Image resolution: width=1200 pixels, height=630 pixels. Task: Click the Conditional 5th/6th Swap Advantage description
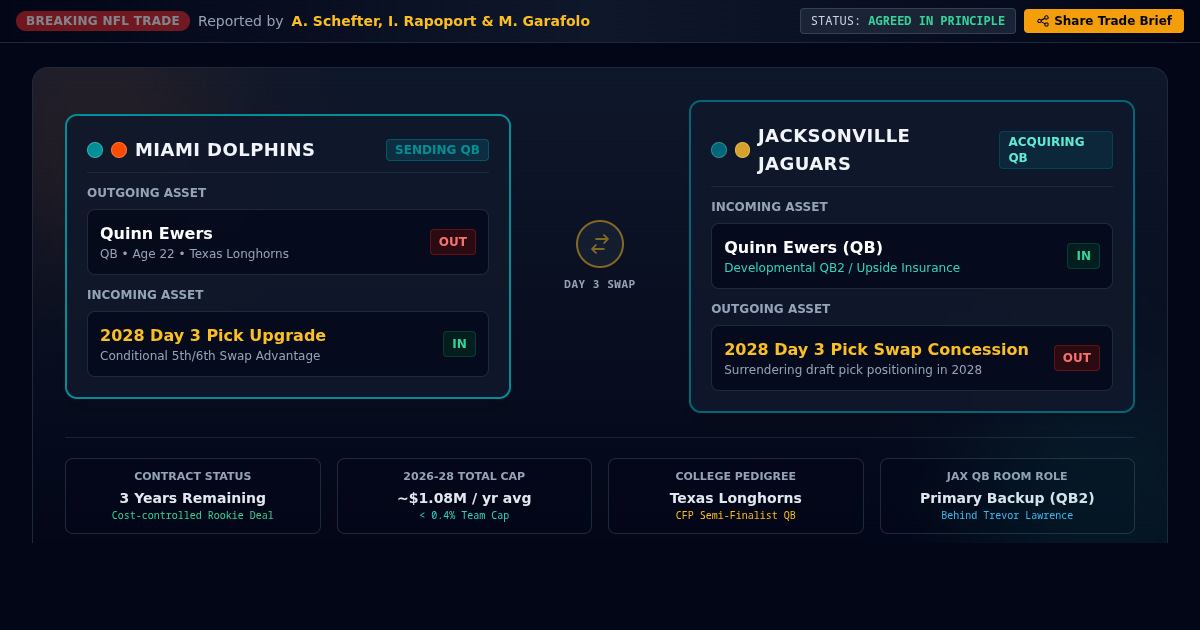point(210,356)
